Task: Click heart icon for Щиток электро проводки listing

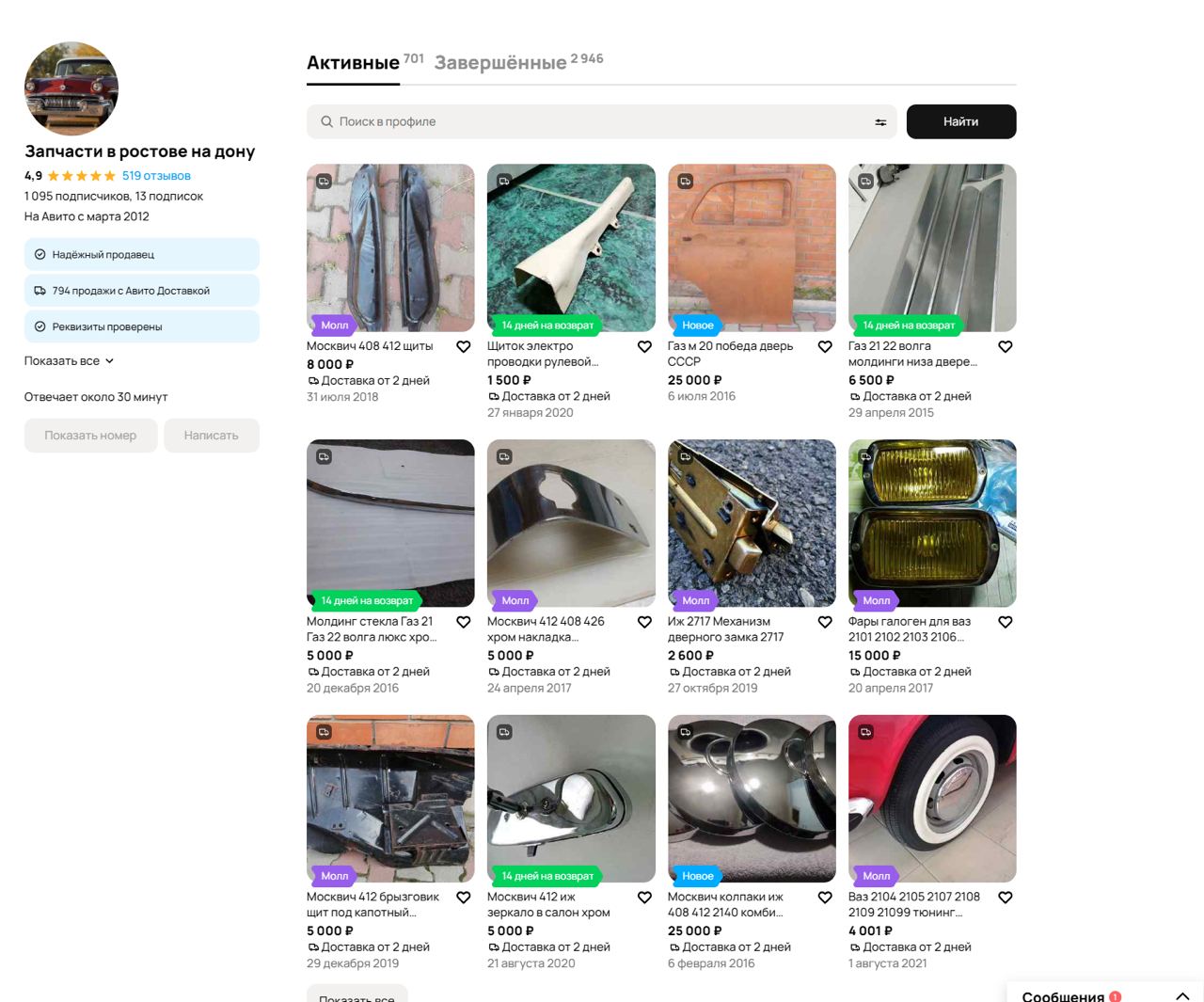Action: 644,347
